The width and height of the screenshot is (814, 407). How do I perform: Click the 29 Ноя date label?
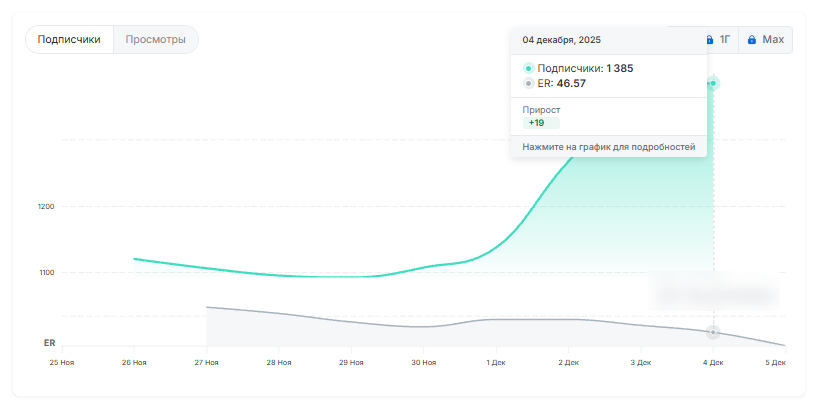(x=351, y=362)
